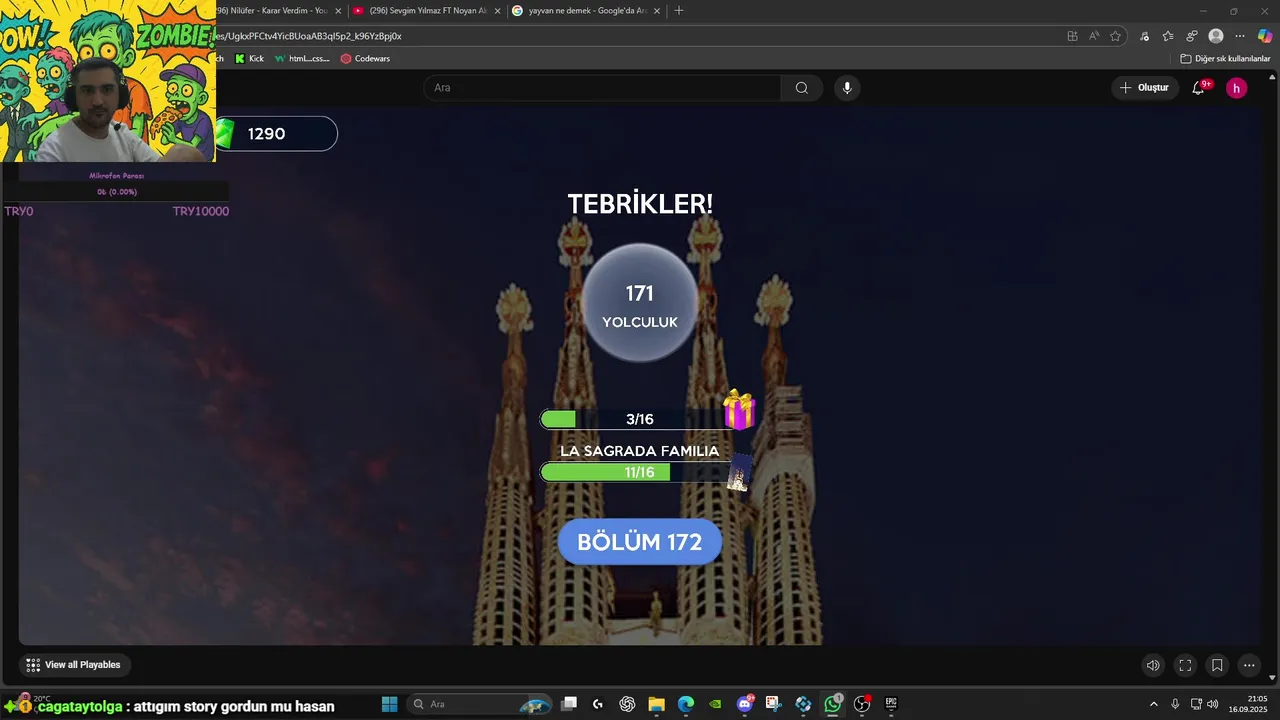The height and width of the screenshot is (720, 1280).
Task: Switch to Nilüfer - Karar Verdim tab
Action: click(x=272, y=10)
